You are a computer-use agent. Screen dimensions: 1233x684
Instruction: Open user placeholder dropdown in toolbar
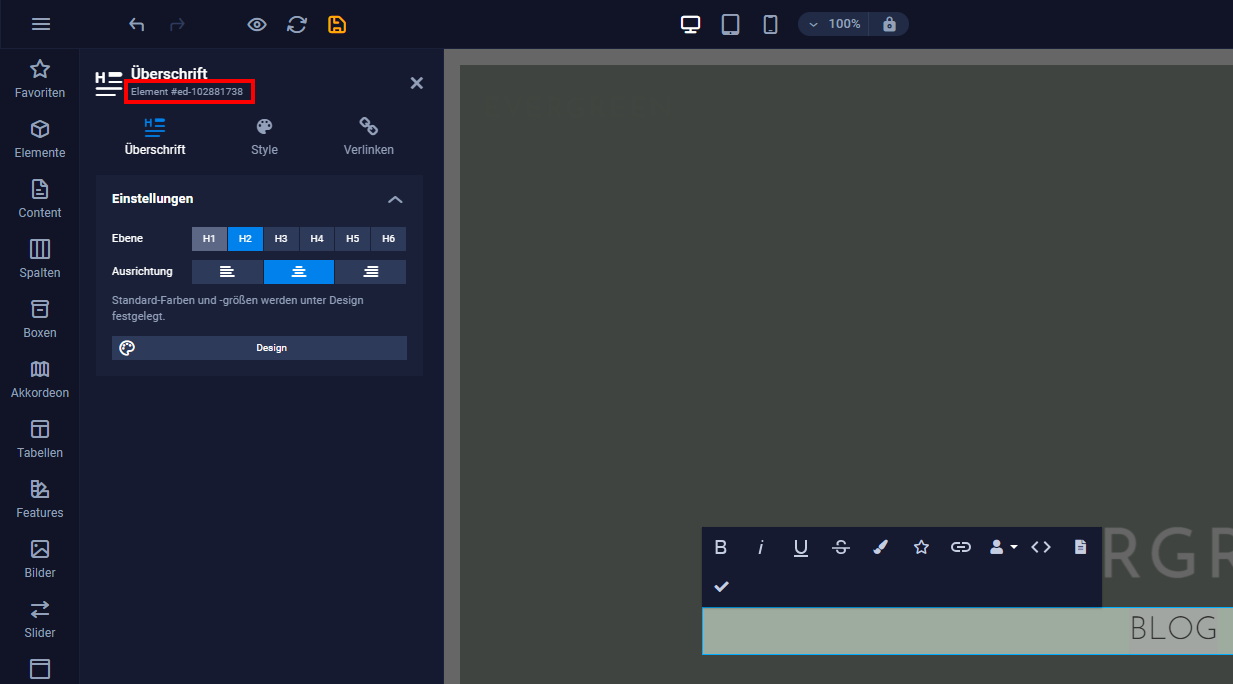click(x=1002, y=547)
